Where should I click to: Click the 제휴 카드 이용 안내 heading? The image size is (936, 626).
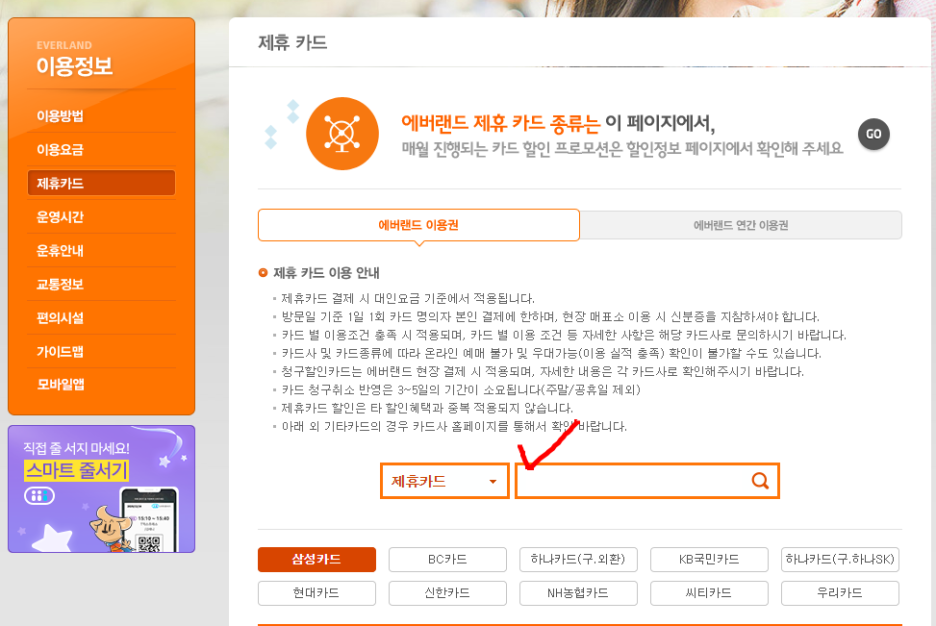[327, 273]
